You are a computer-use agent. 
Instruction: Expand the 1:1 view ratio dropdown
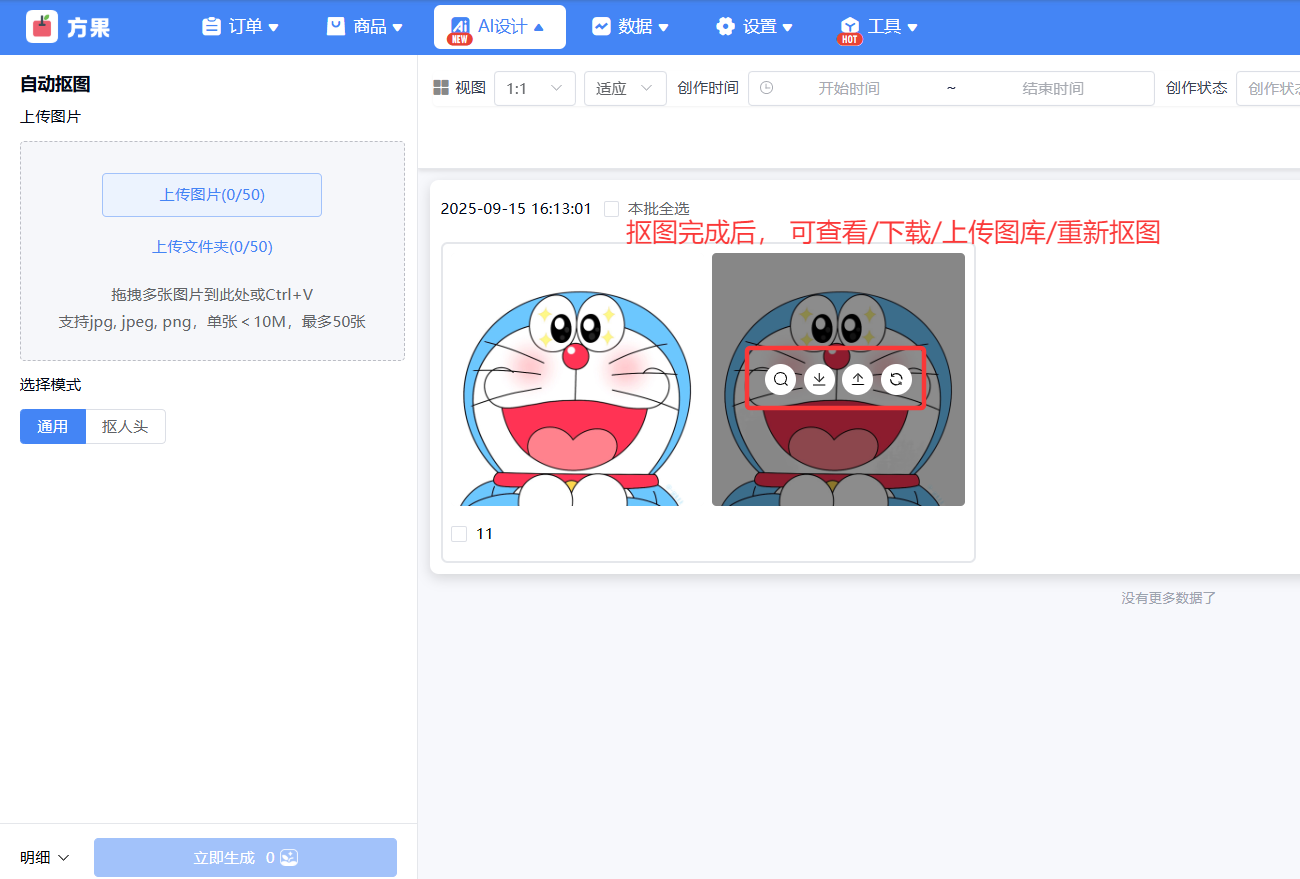point(535,88)
